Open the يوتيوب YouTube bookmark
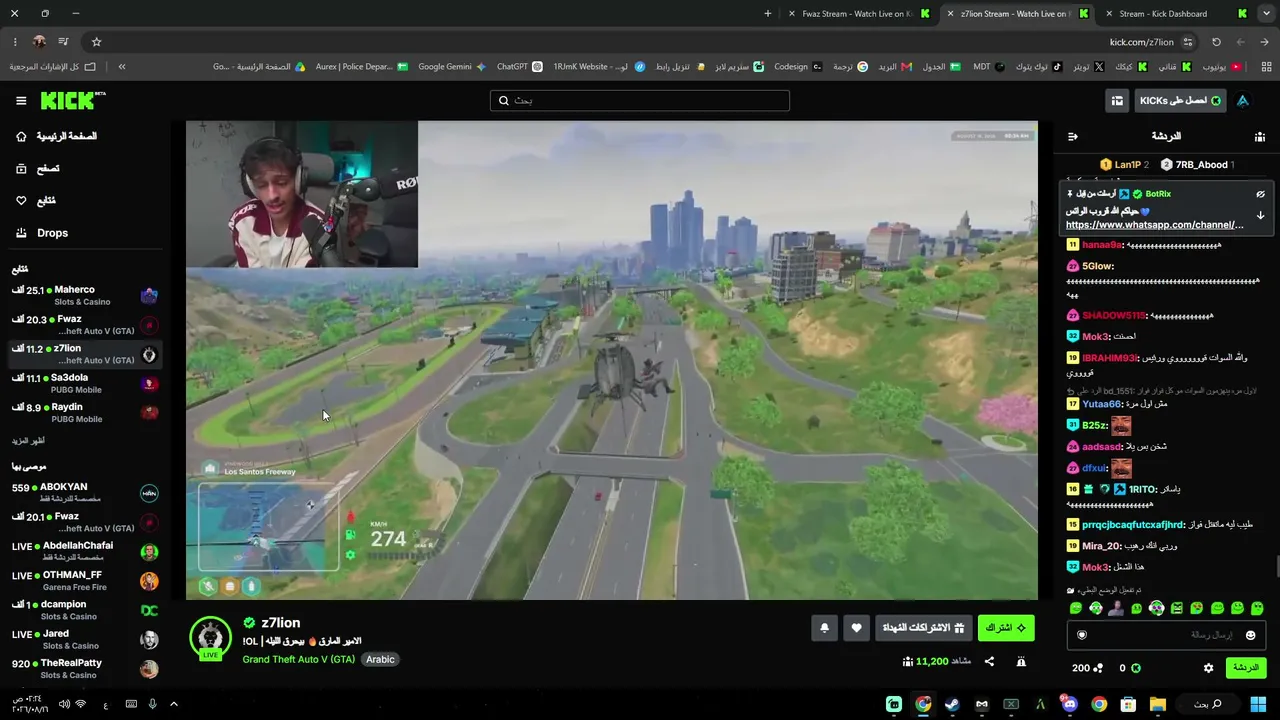Image resolution: width=1280 pixels, height=720 pixels. [1221, 67]
